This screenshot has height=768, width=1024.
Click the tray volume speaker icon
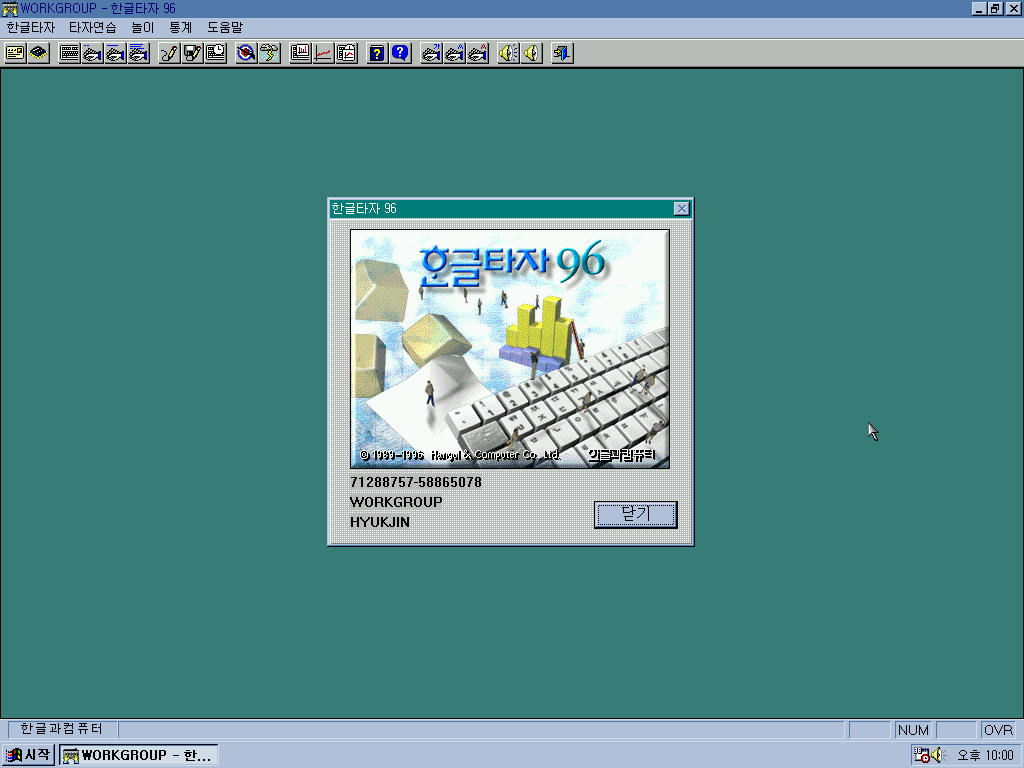939,755
